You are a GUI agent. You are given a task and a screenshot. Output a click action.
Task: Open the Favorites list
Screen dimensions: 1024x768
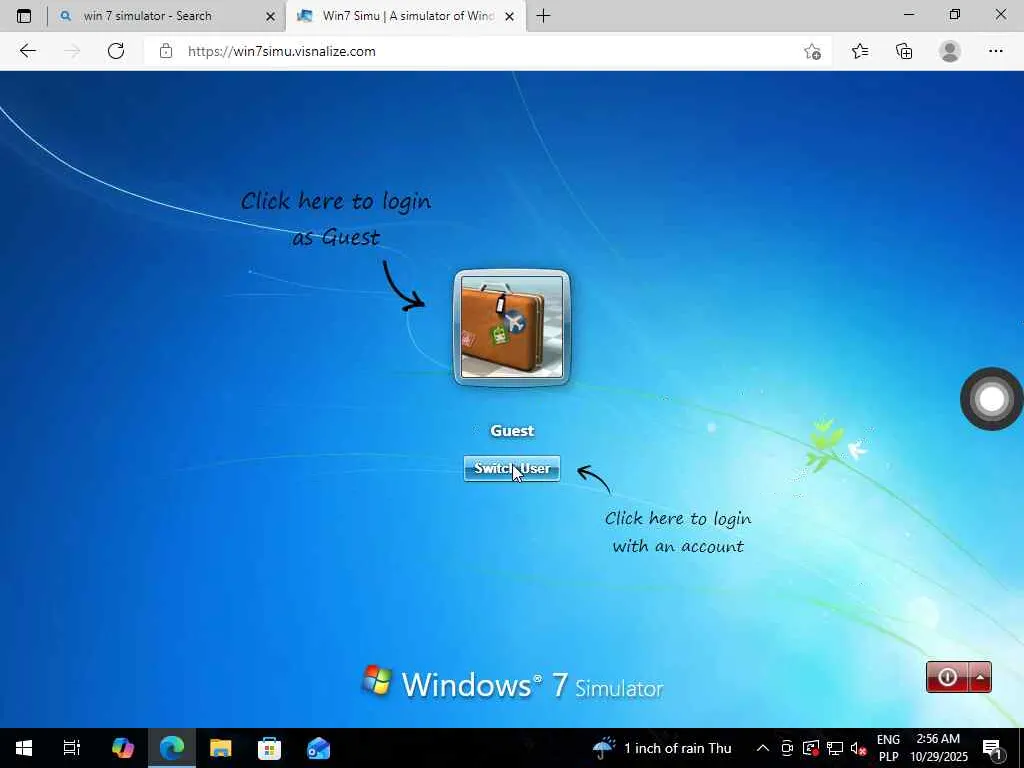[860, 51]
